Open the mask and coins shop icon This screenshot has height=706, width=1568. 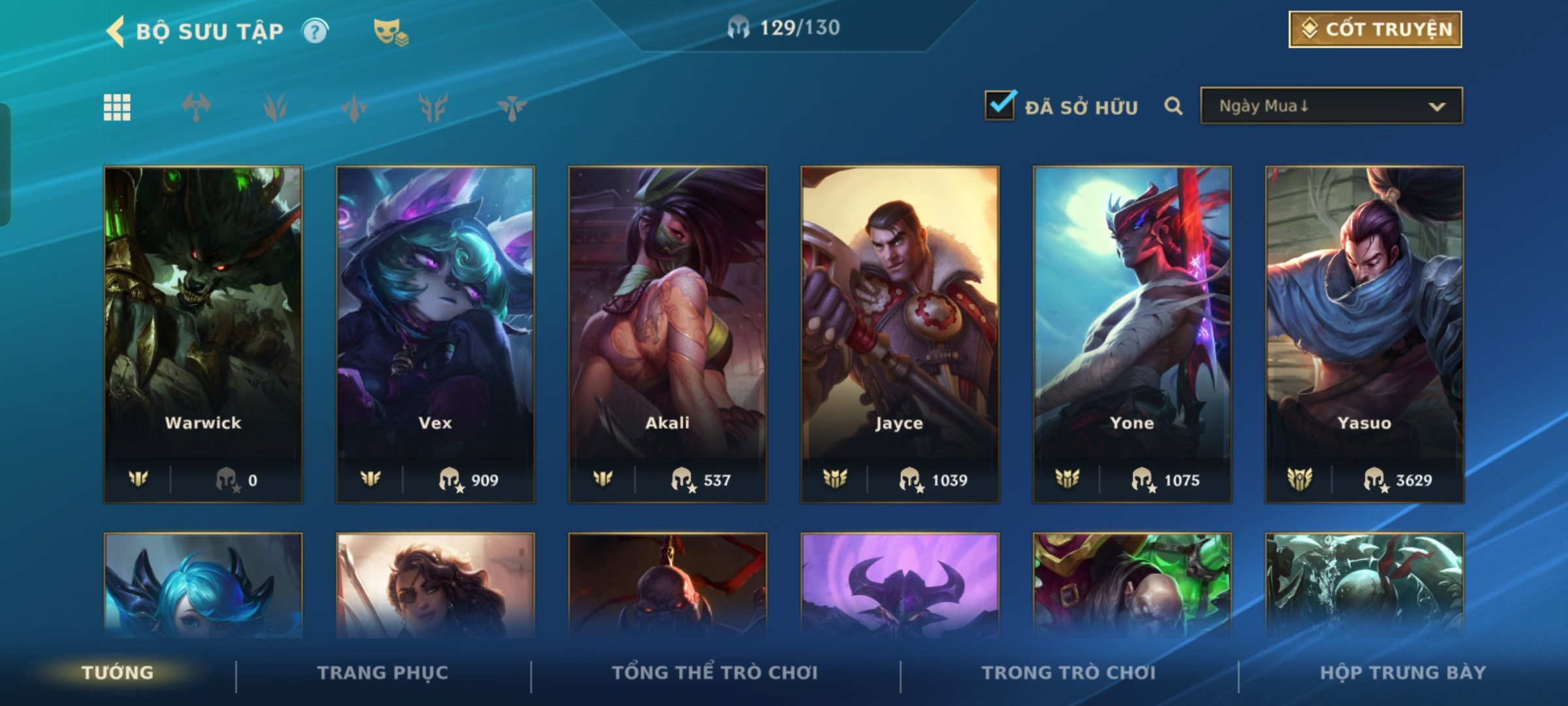click(x=391, y=31)
